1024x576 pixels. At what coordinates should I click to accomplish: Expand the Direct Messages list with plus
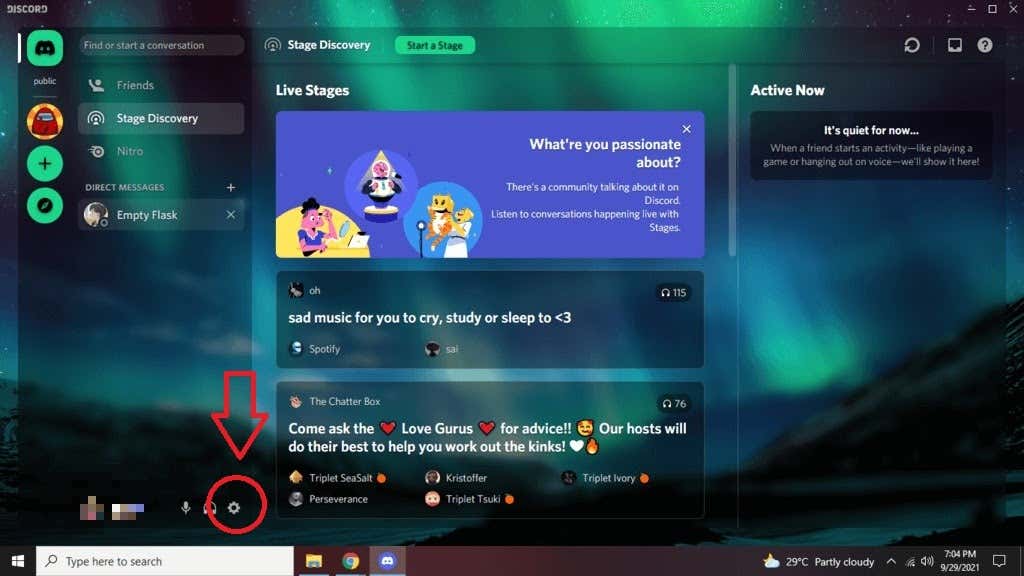[x=230, y=187]
